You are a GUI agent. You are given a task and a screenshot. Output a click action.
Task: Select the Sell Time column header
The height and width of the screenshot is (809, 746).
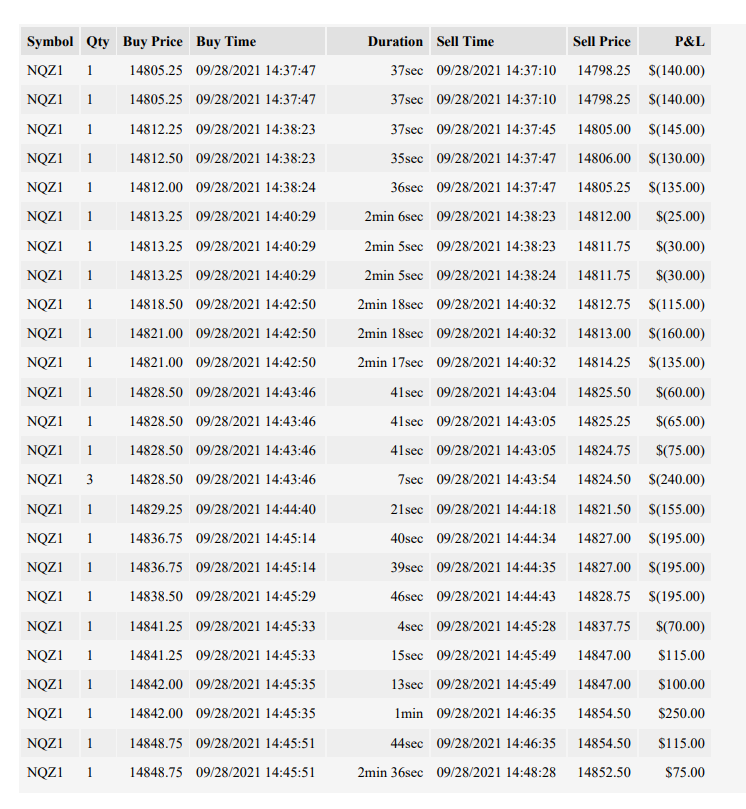pos(498,41)
